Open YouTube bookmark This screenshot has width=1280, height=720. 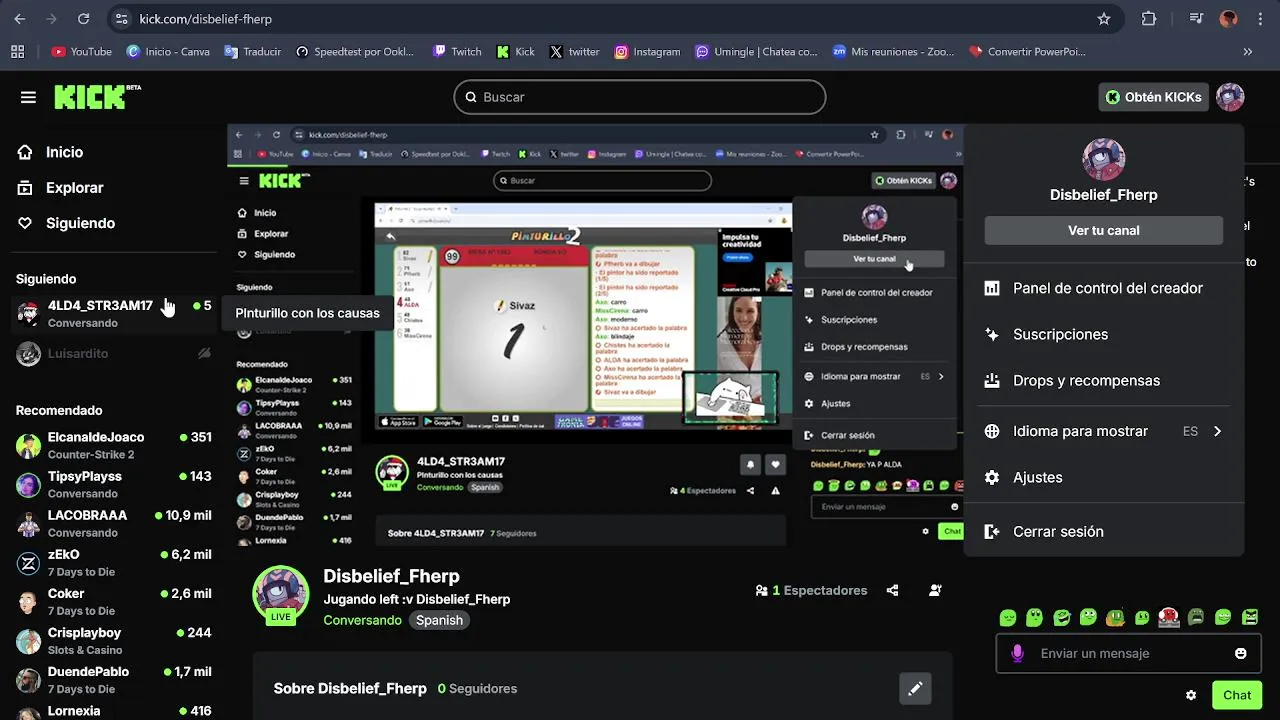(82, 51)
